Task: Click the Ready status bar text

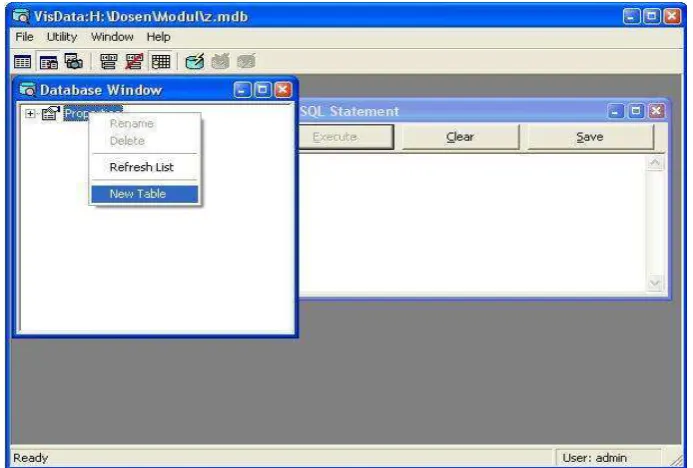Action: click(x=30, y=458)
